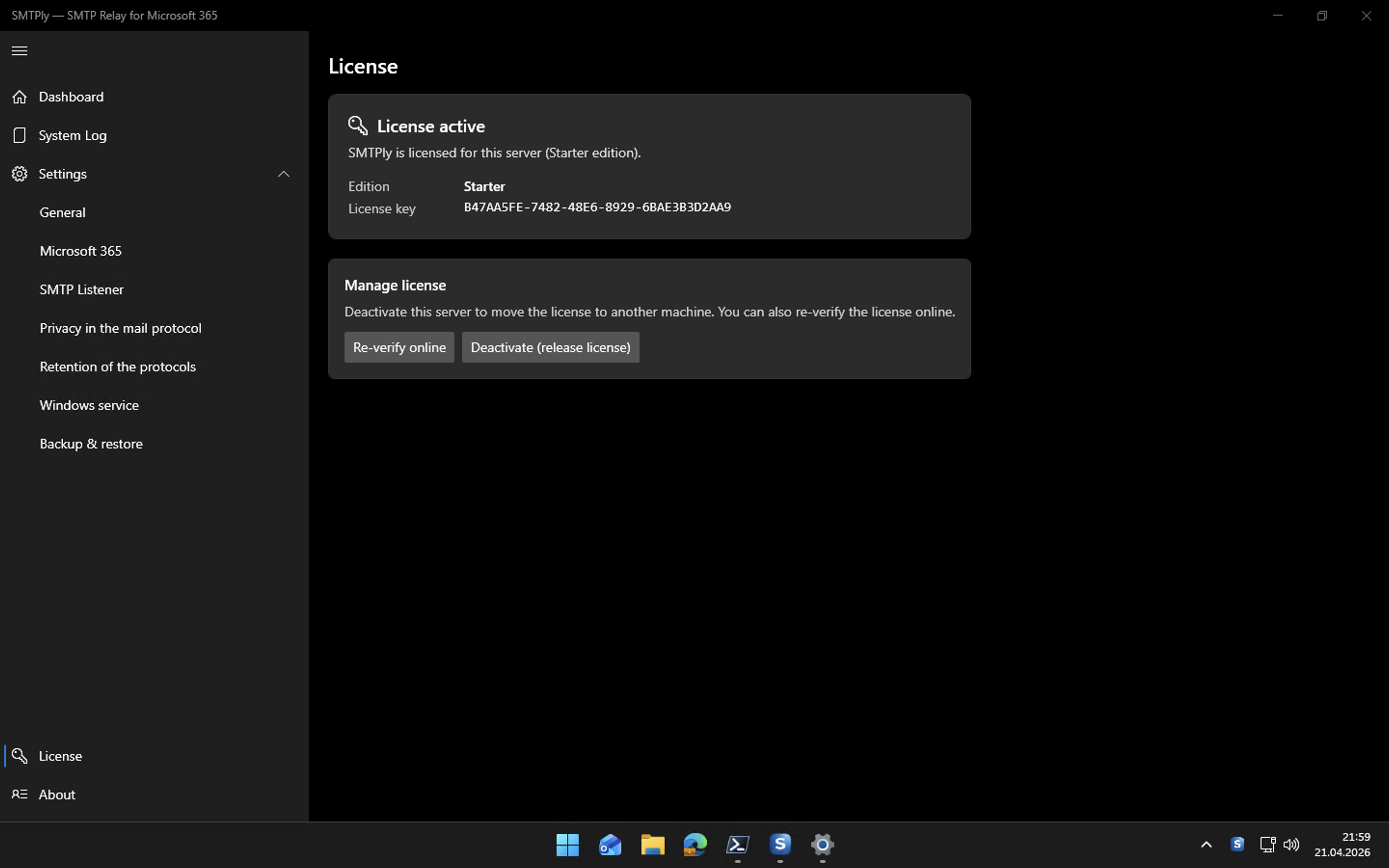Open PowerShell terminal from the taskbar
Viewport: 1389px width, 868px height.
737,844
